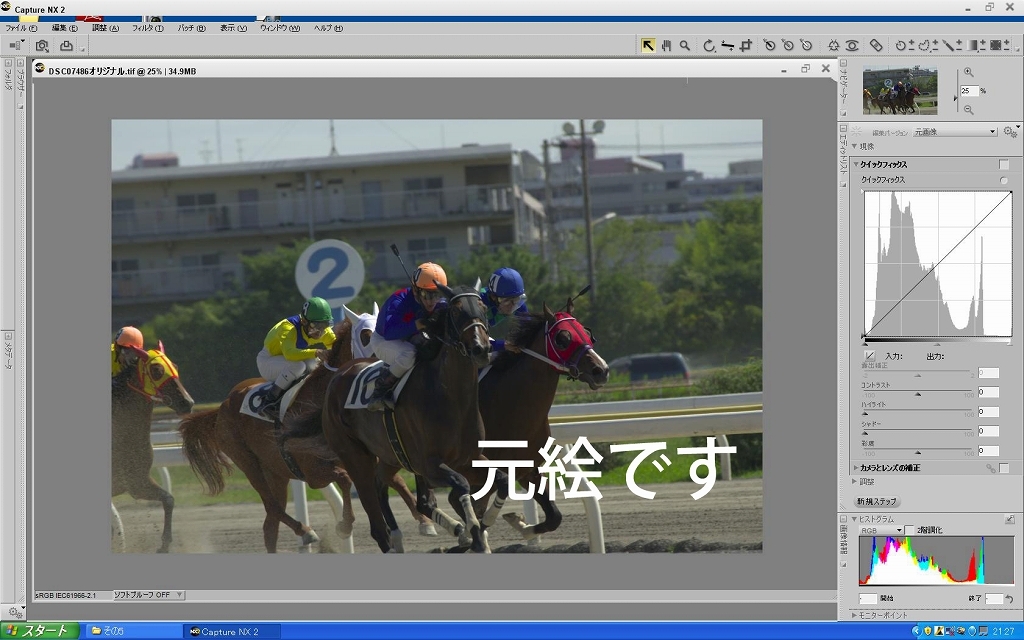Click the 彩度 slider handle
Viewport: 1024px width, 640px height.
click(x=918, y=453)
